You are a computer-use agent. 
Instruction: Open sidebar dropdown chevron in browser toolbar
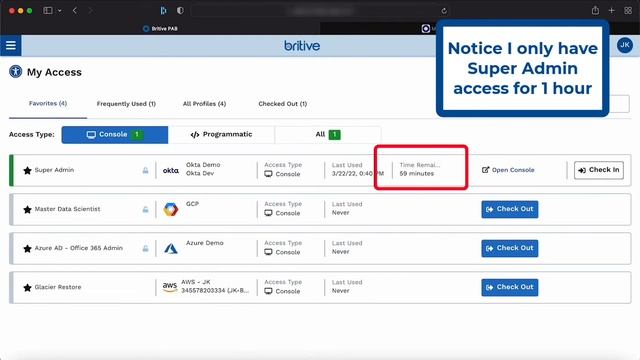(x=60, y=11)
